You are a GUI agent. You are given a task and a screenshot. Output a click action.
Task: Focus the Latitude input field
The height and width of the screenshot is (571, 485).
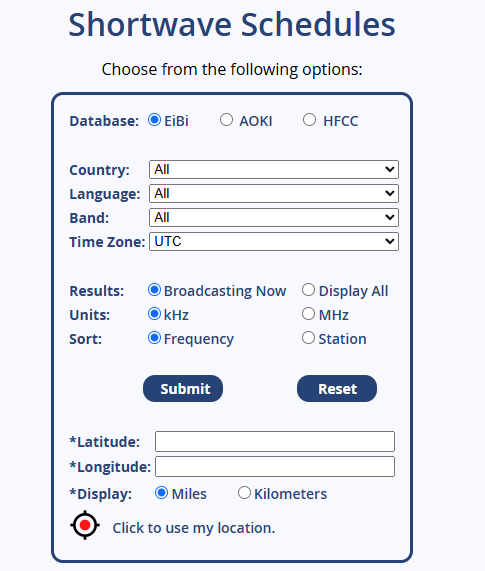coord(275,441)
